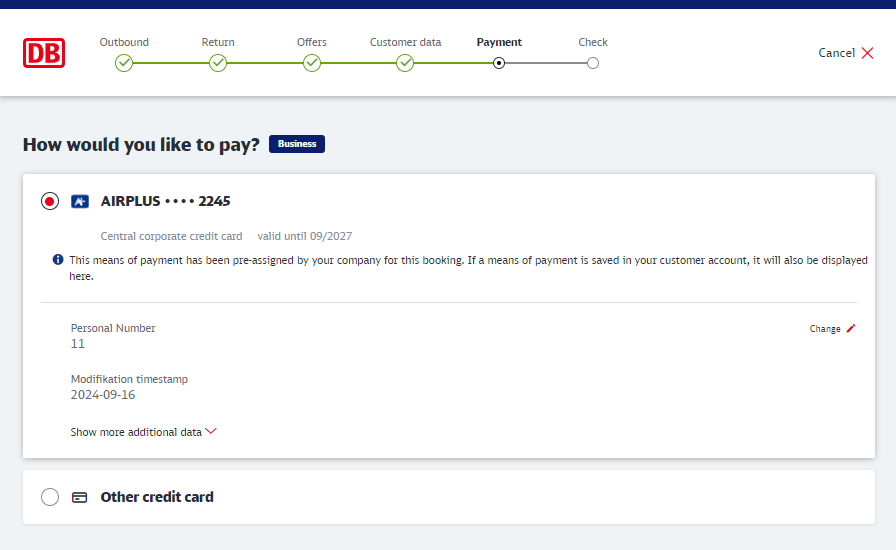The width and height of the screenshot is (896, 550).
Task: Go to the Outbound step label
Action: 124,42
